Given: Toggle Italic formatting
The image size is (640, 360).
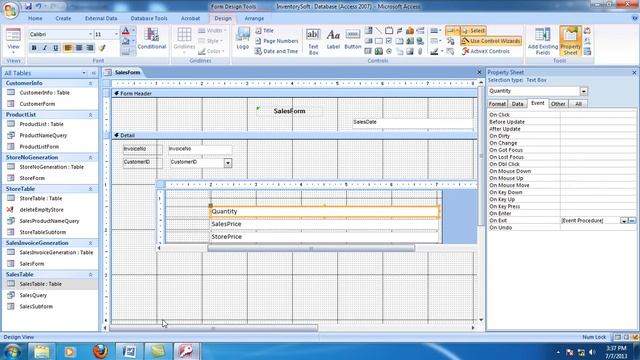Looking at the screenshot, I should [45, 48].
